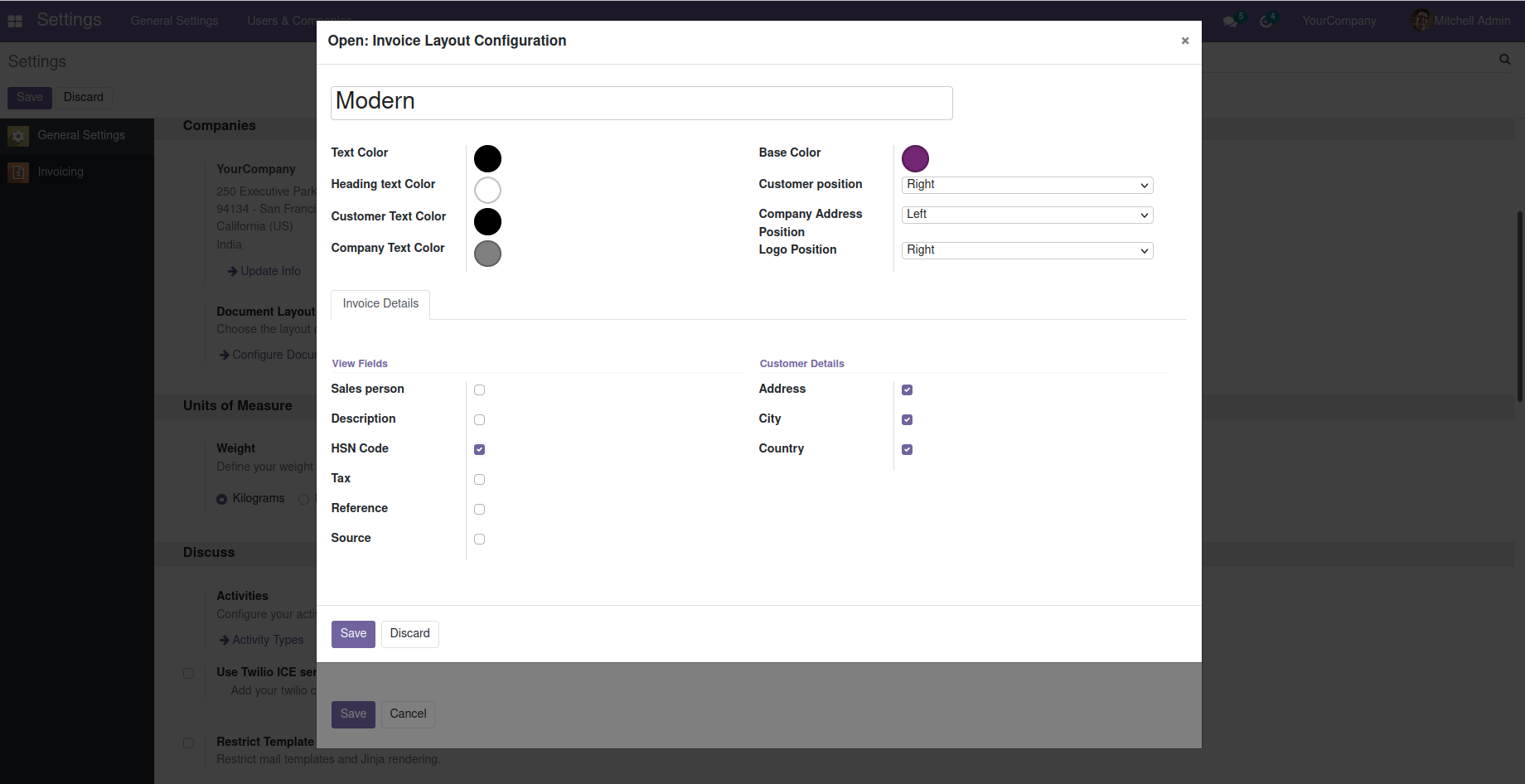This screenshot has height=784, width=1525.
Task: Uncheck the HSN Code checkbox
Action: (x=479, y=450)
